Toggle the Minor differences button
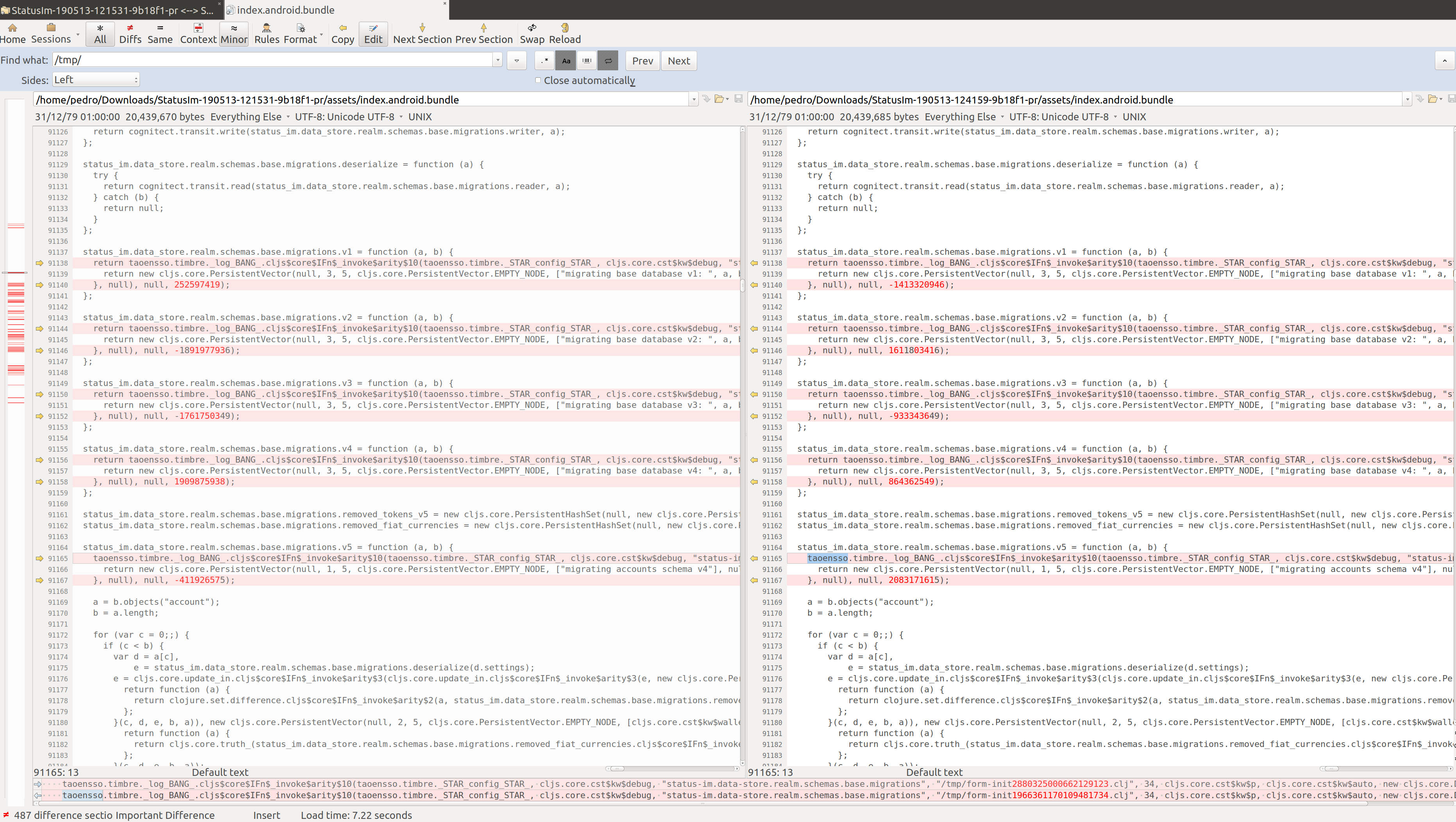This screenshot has width=1456, height=822. [234, 34]
